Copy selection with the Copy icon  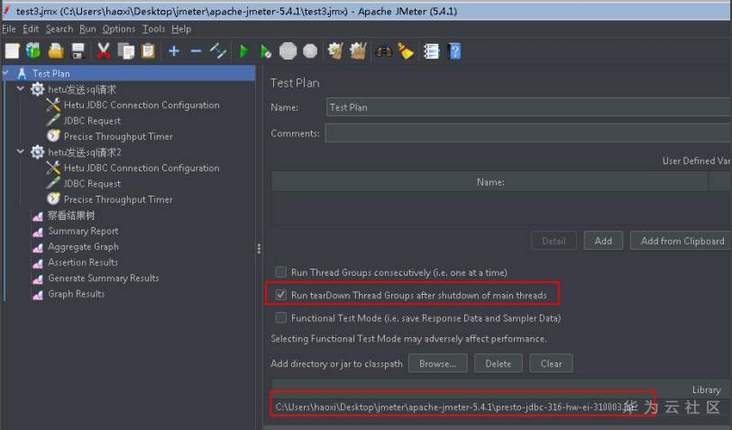[x=126, y=51]
